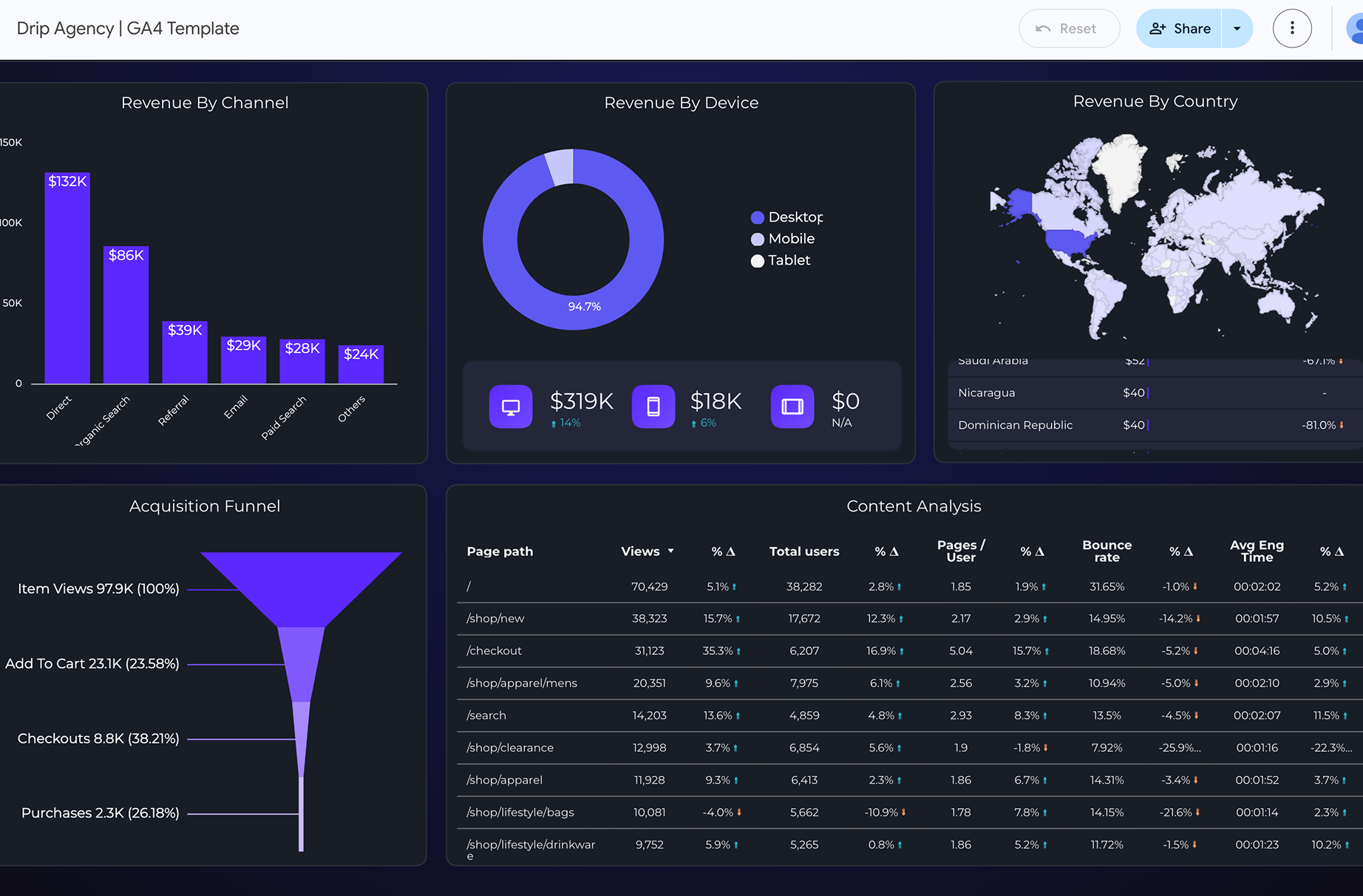Expand the Share dropdown arrow

[1237, 29]
